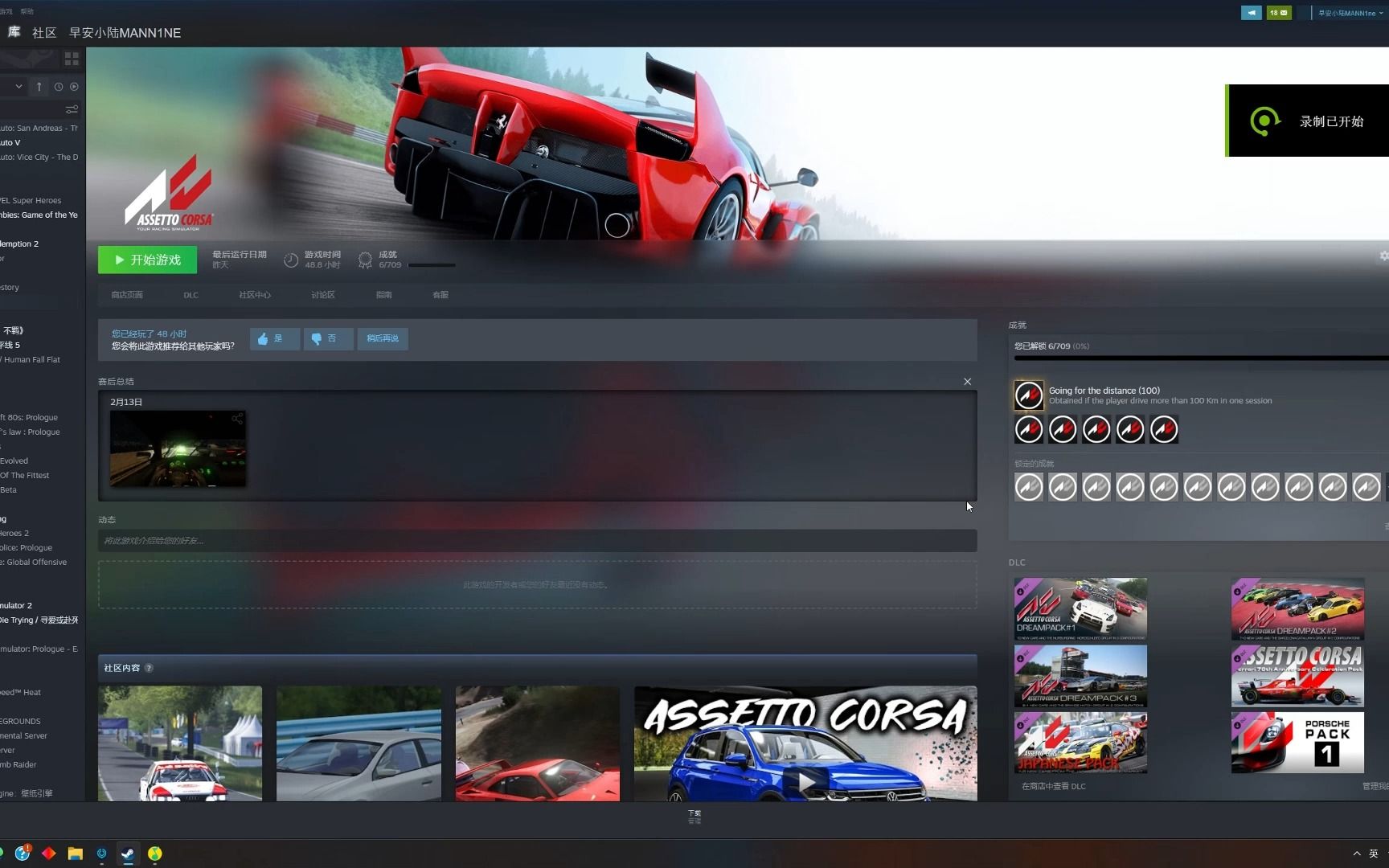The height and width of the screenshot is (868, 1389).
Task: Open the Steam icon in the Windows taskbar
Action: 128,854
